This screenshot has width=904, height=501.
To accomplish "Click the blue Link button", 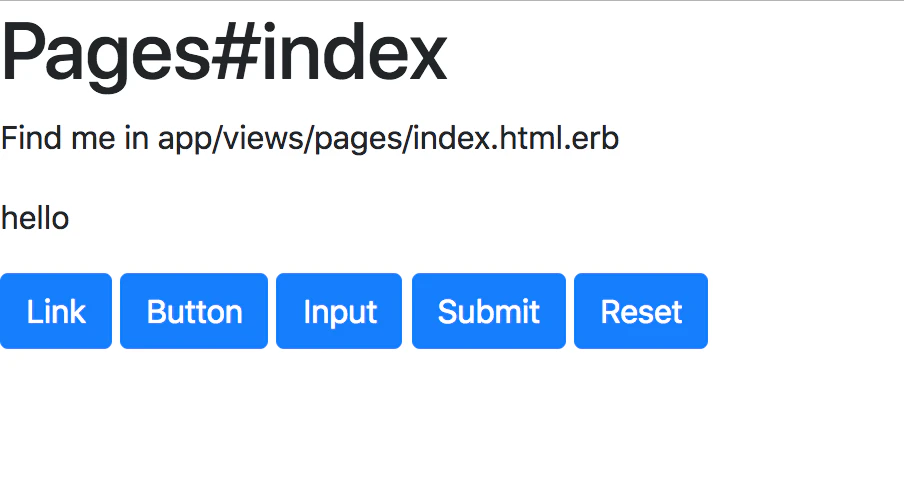I will [x=56, y=311].
